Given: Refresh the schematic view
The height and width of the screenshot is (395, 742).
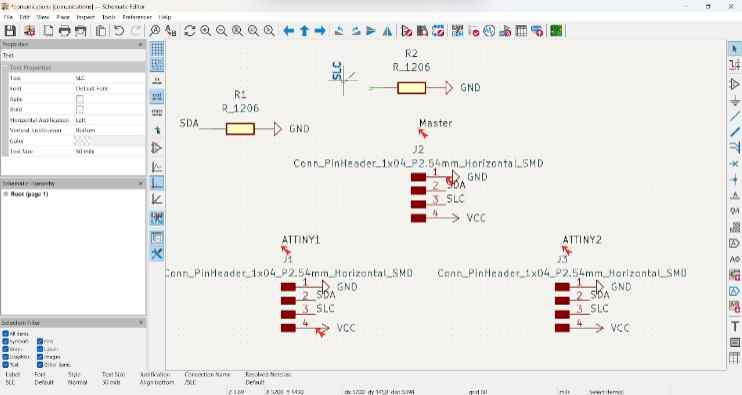Looking at the screenshot, I should coord(190,31).
